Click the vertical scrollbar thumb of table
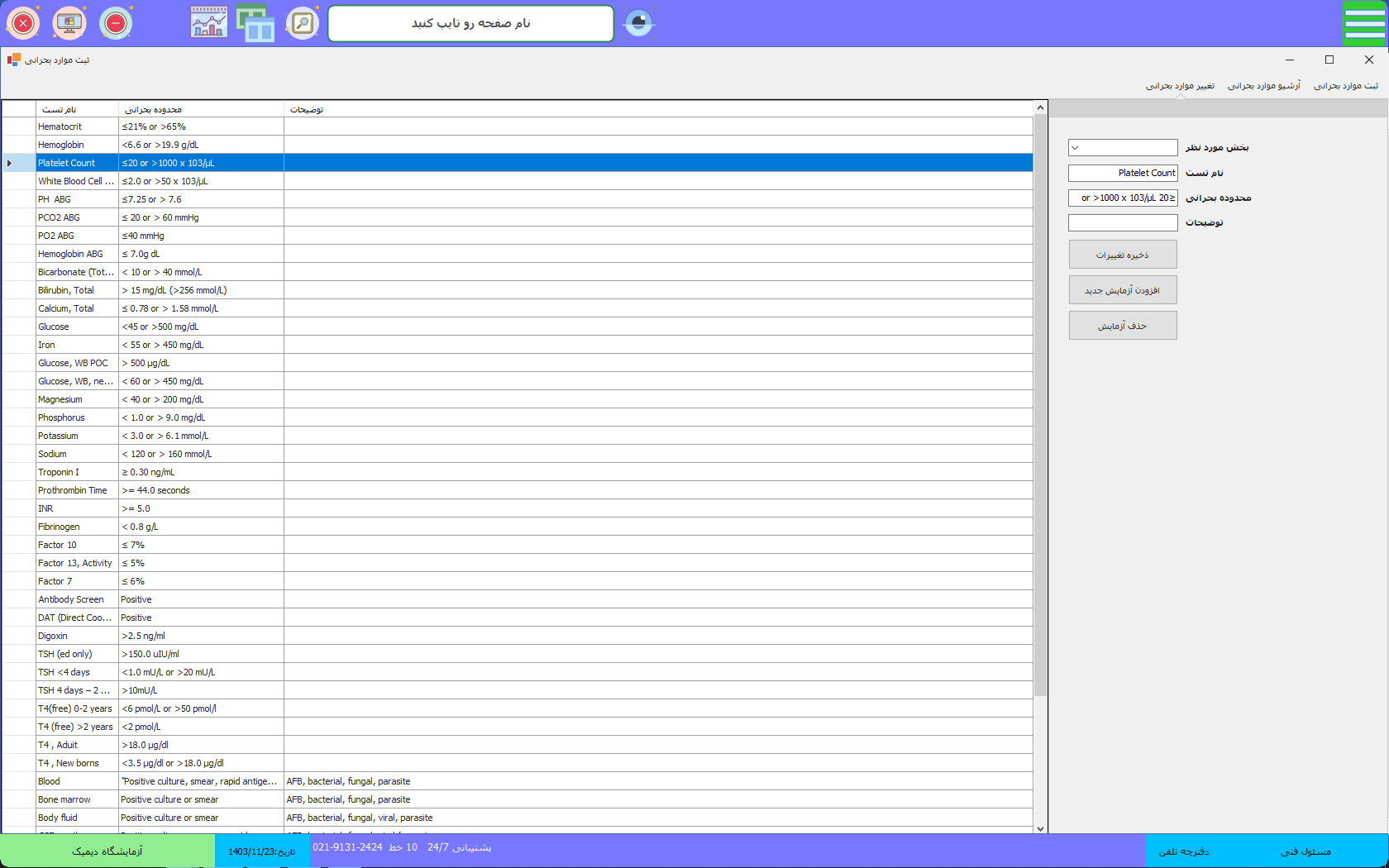The width and height of the screenshot is (1389, 868). [x=1040, y=405]
